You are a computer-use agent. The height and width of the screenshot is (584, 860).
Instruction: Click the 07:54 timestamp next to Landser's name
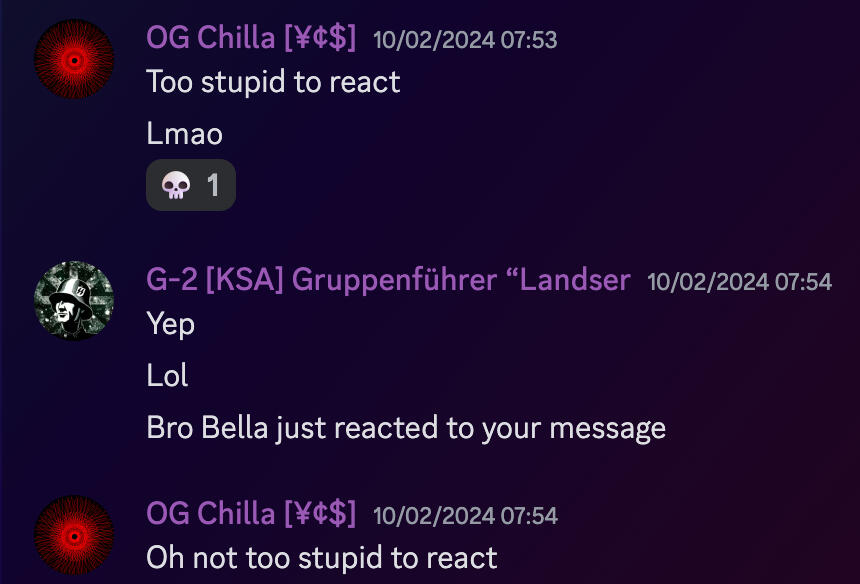click(x=739, y=282)
